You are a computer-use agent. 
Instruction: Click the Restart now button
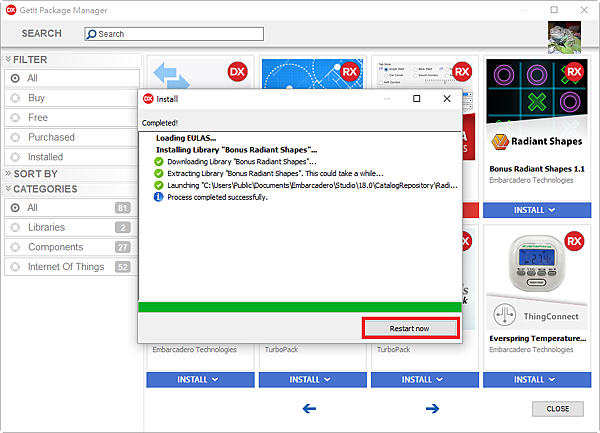click(x=411, y=328)
